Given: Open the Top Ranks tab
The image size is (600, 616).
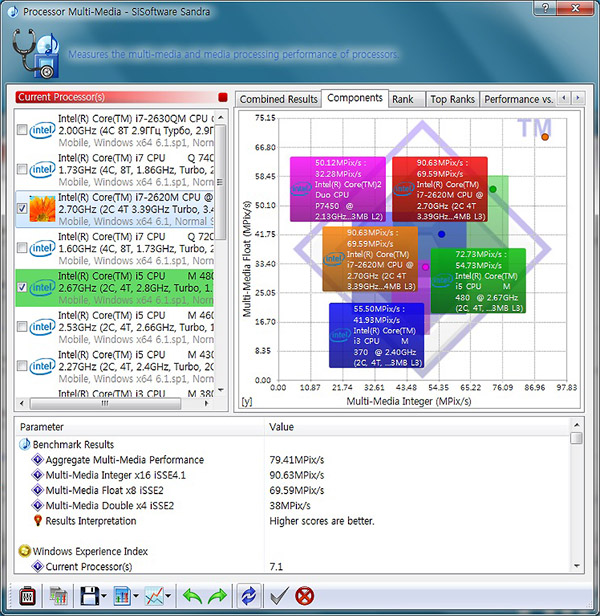Looking at the screenshot, I should 452,99.
